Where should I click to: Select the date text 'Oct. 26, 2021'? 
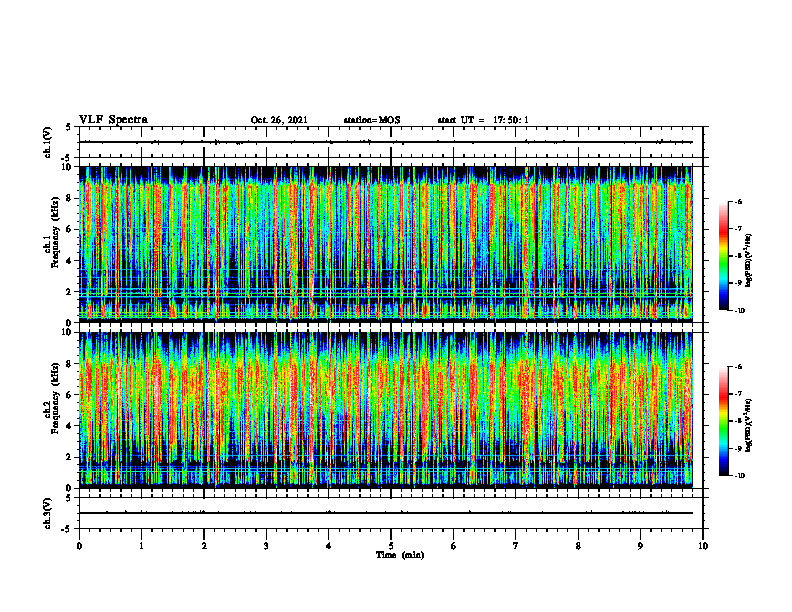click(279, 120)
